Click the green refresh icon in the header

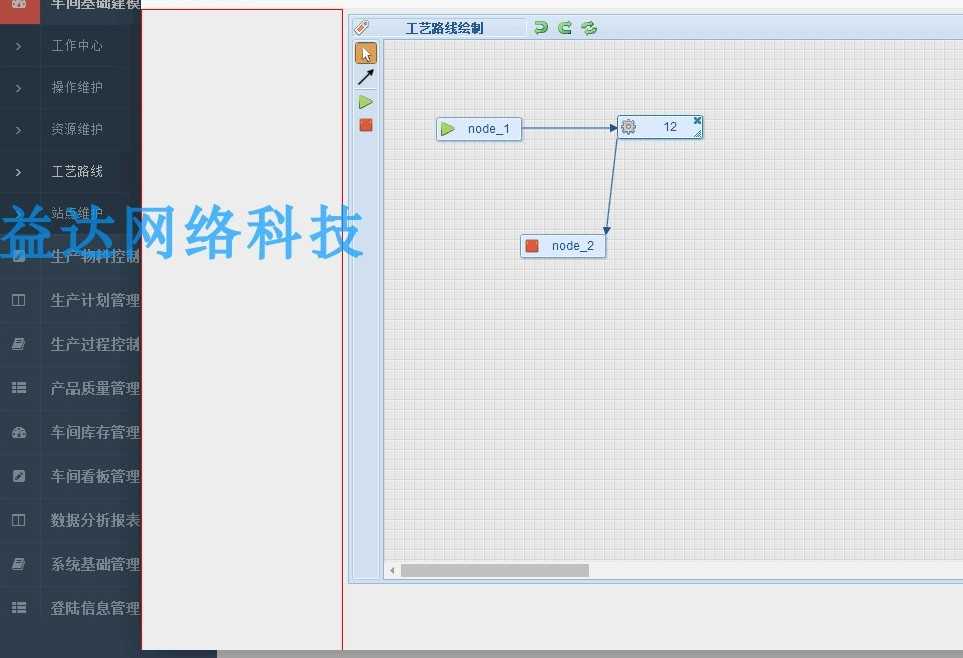click(589, 27)
